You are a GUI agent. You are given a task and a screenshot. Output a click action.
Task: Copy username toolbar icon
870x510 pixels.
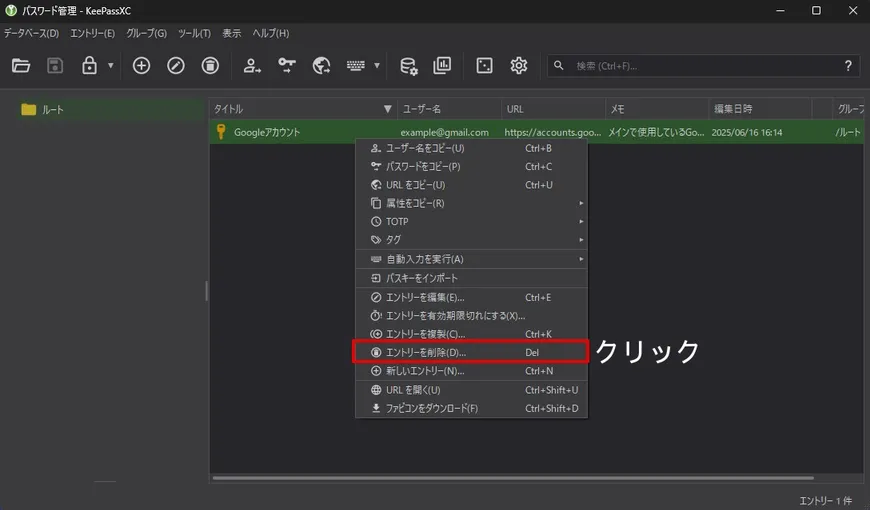point(252,65)
